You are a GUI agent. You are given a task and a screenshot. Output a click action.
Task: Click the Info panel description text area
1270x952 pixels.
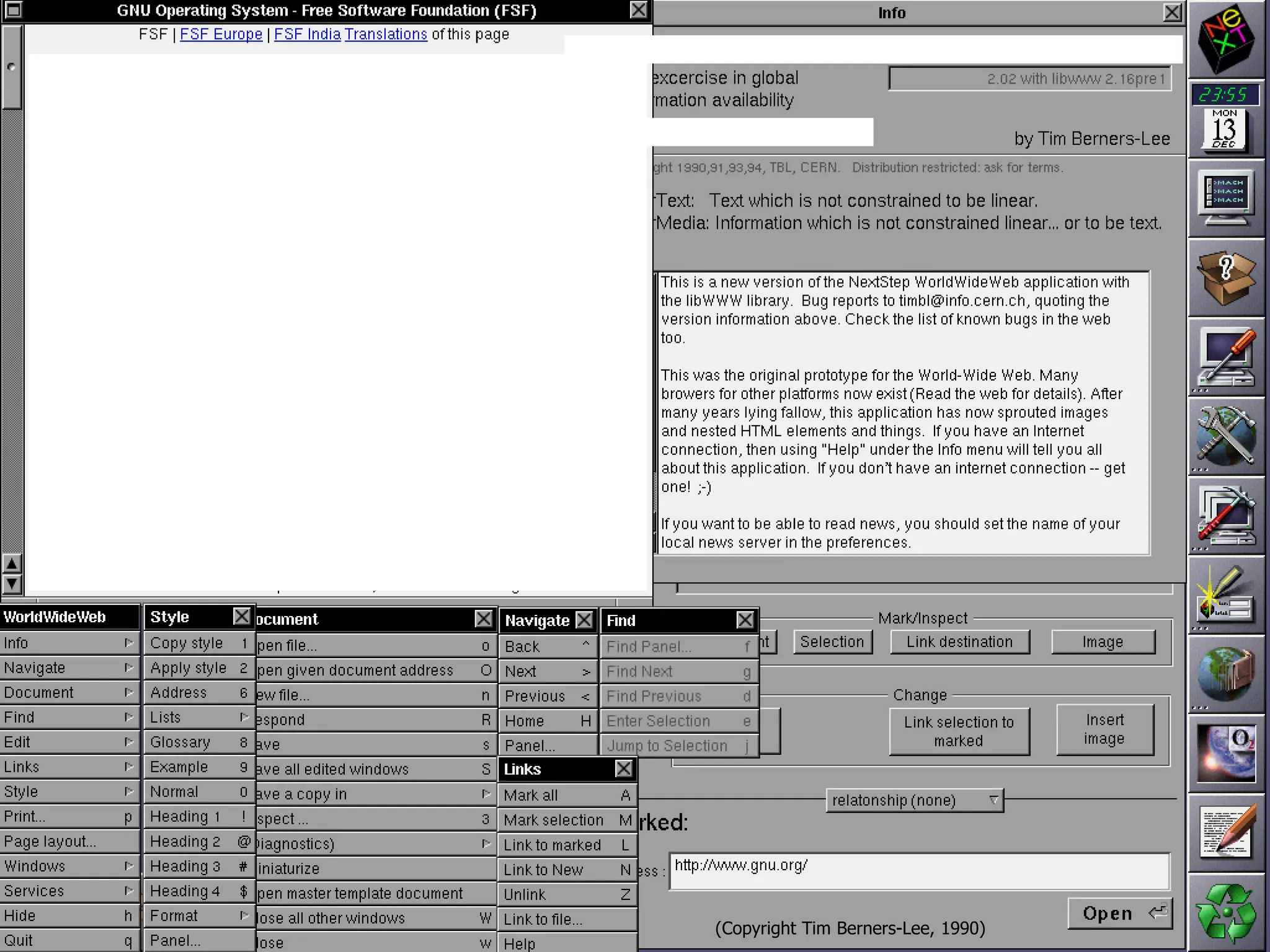(902, 413)
